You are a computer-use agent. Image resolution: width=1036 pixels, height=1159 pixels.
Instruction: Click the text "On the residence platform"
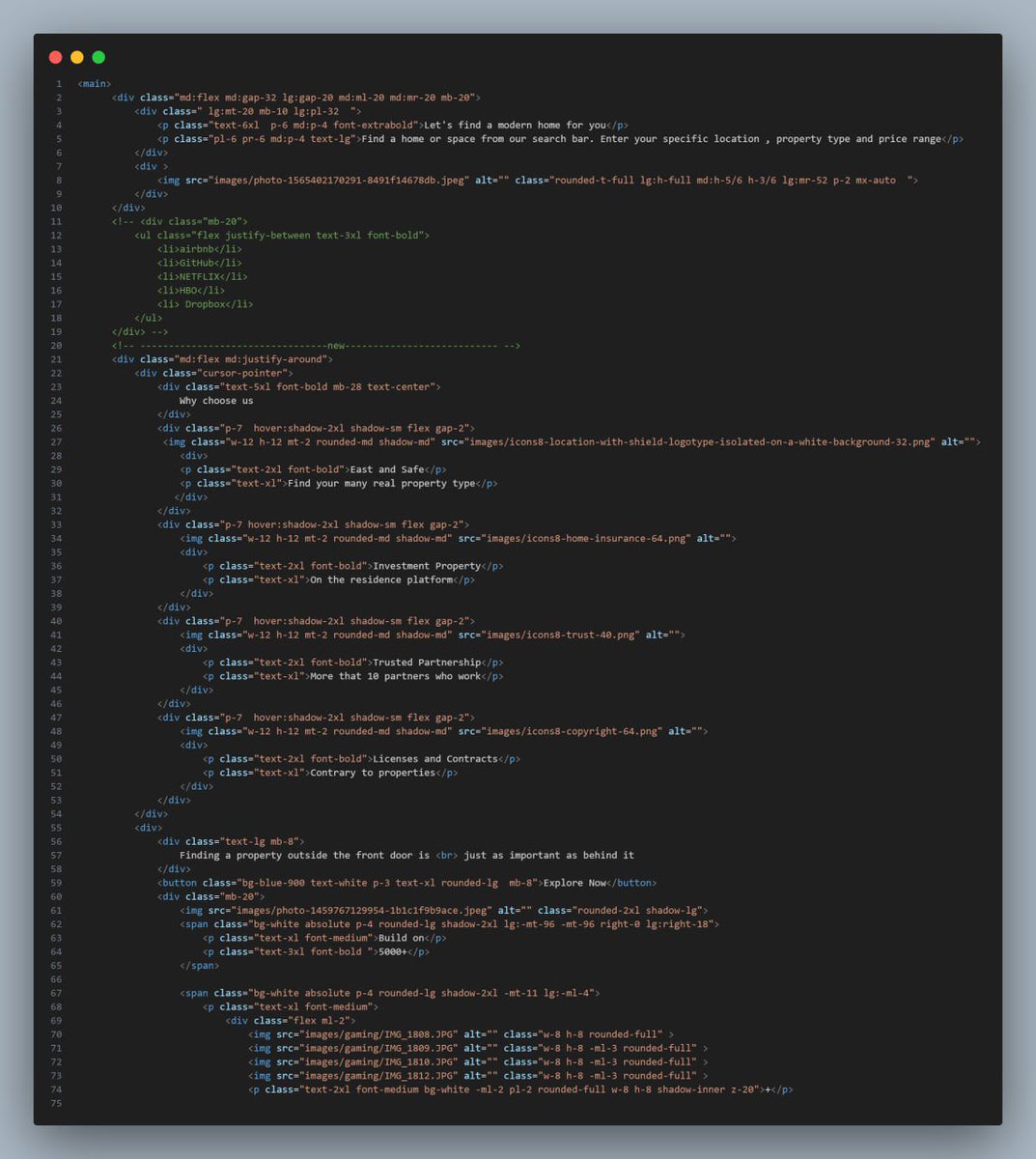tap(381, 580)
